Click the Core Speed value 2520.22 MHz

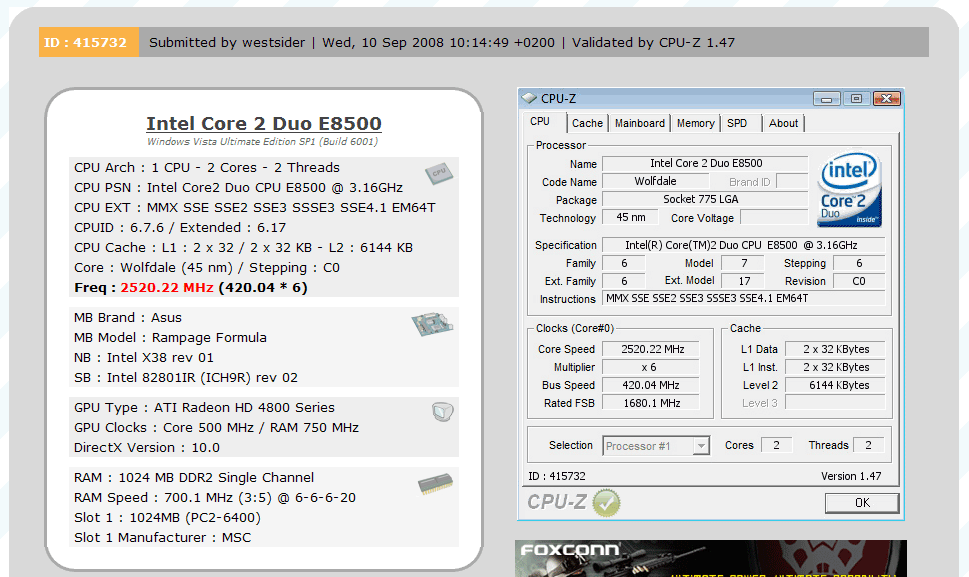point(651,349)
